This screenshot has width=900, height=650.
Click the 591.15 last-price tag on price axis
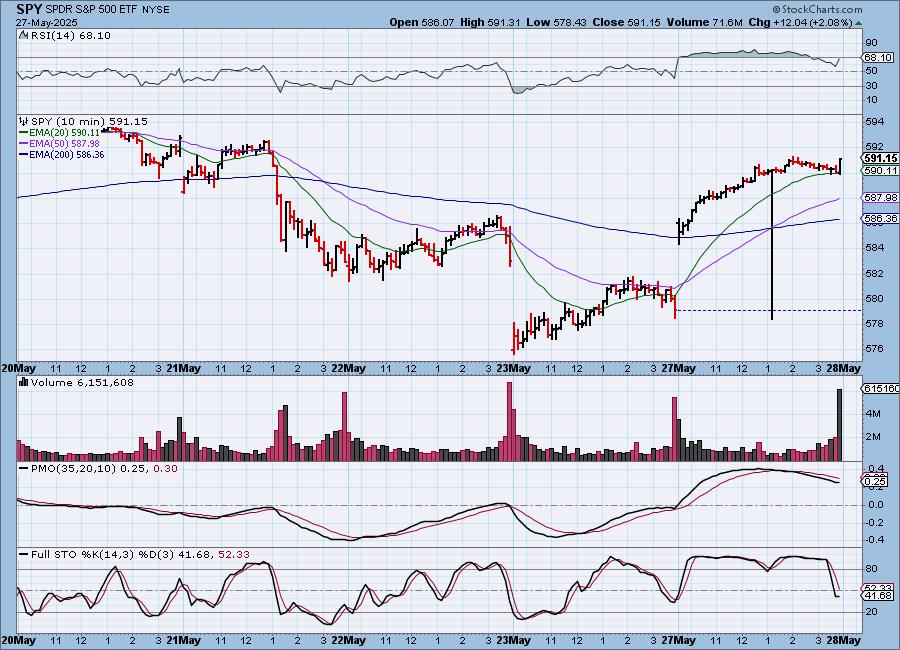(880, 158)
